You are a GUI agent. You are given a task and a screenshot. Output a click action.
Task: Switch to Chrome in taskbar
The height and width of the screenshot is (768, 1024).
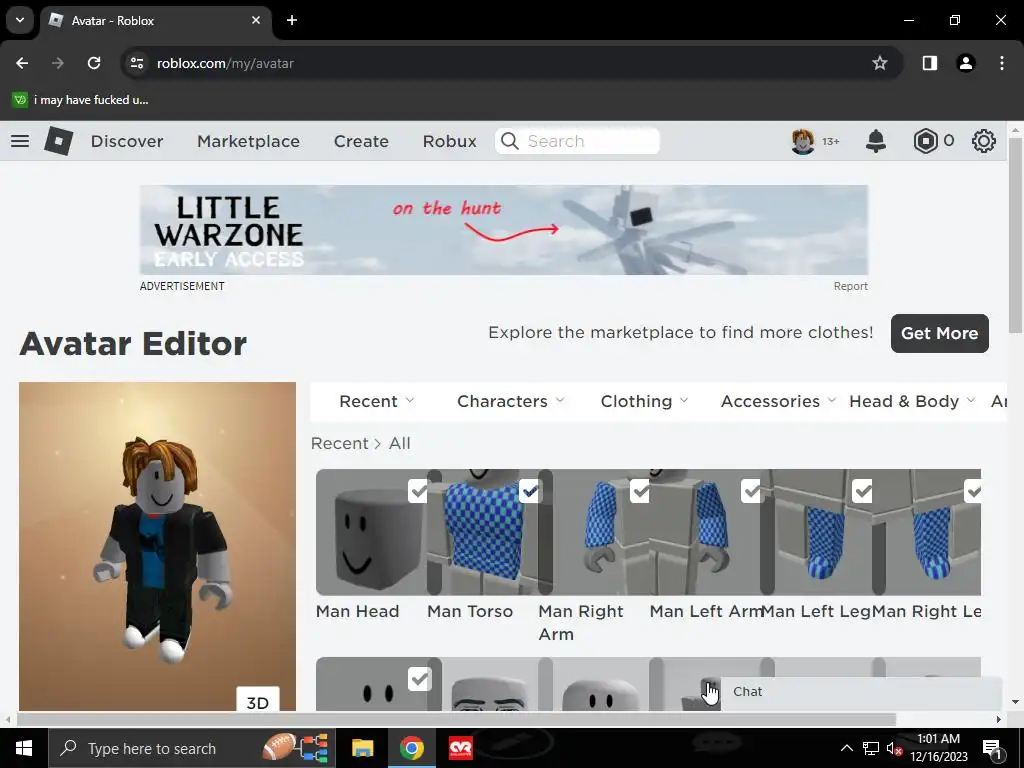click(411, 748)
